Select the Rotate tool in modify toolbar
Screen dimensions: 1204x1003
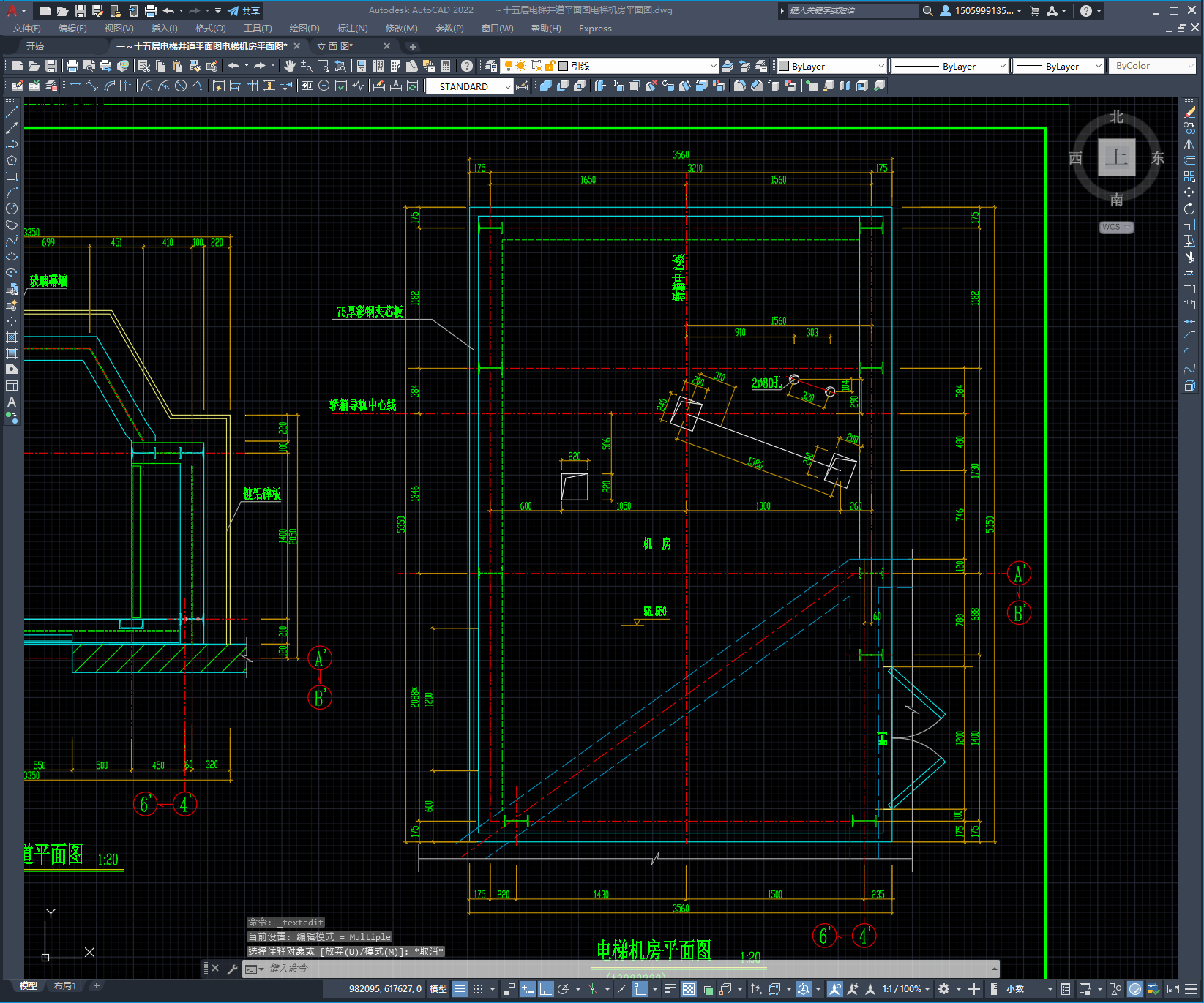(x=1189, y=209)
